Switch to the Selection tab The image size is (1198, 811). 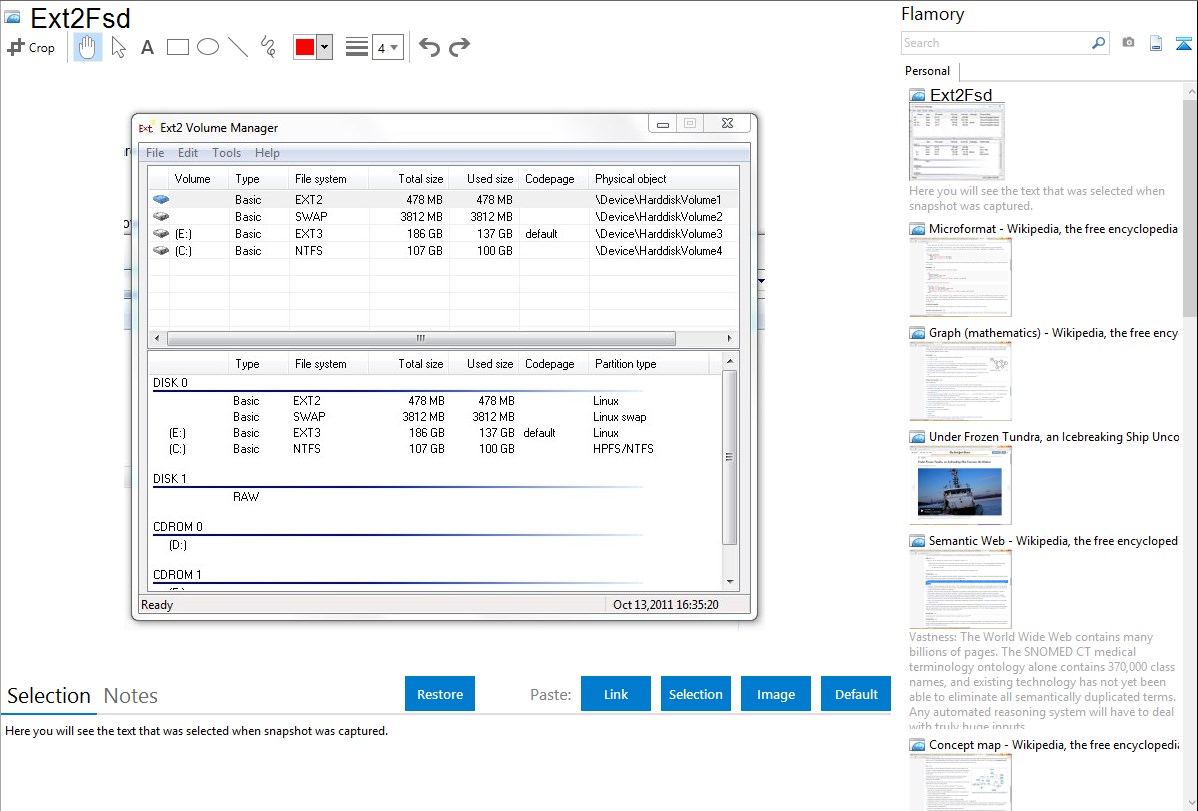coord(49,696)
